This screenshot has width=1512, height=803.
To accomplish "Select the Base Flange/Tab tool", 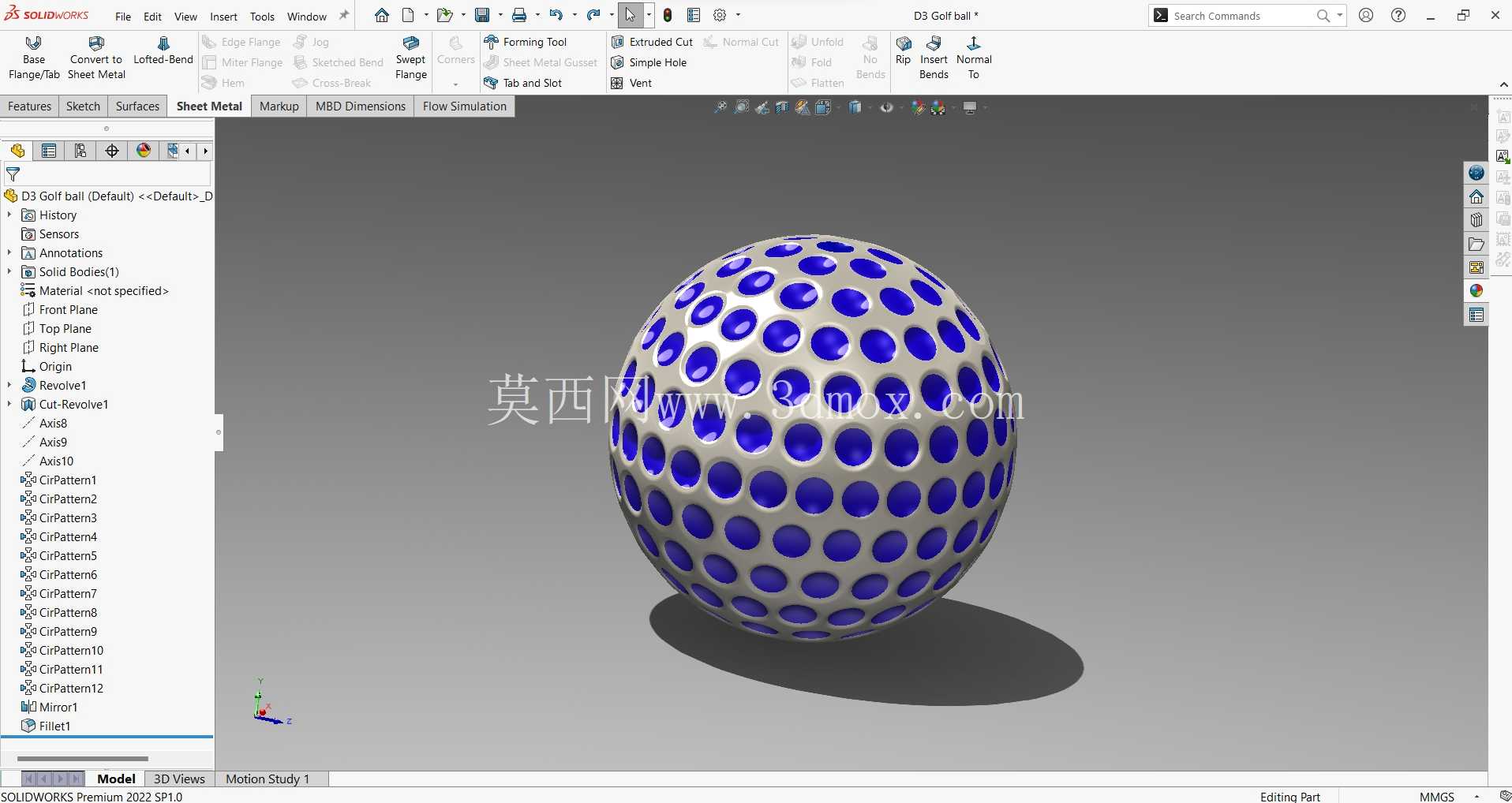I will tap(34, 58).
